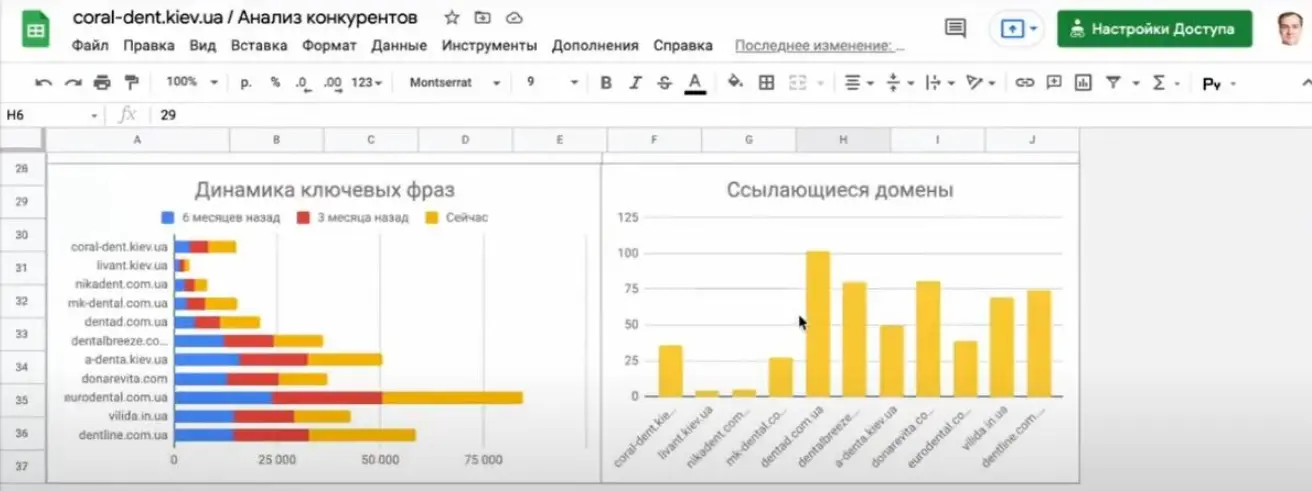Open the Файл menu
Screen dimensions: 1312x491
[x=91, y=46]
